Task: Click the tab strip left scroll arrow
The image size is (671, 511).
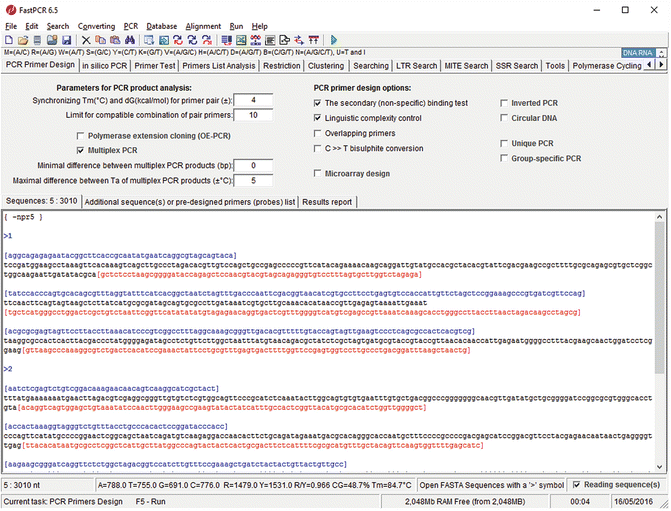Action: 650,65
